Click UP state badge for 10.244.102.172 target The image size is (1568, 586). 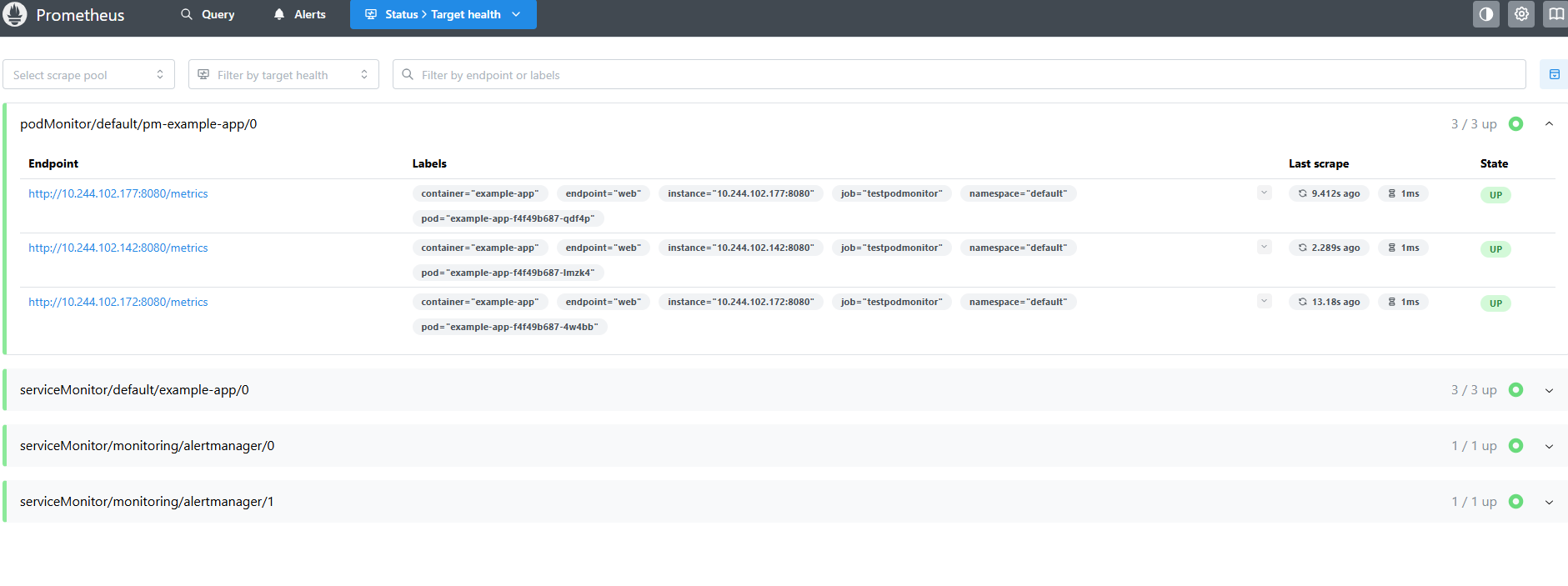point(1495,303)
